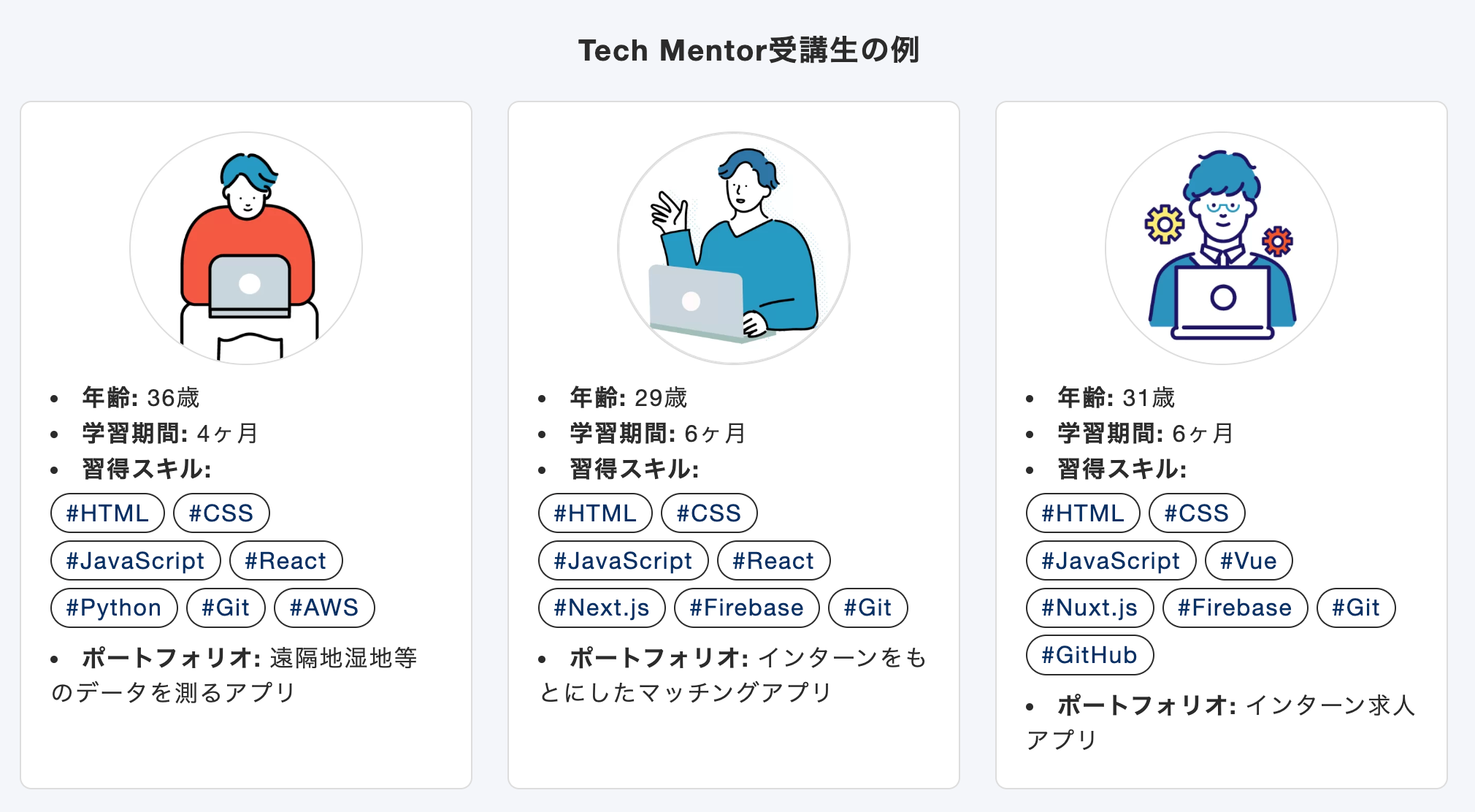This screenshot has width=1475, height=812.
Task: Click the #Nuxt.js skill tag
Action: pos(1089,608)
